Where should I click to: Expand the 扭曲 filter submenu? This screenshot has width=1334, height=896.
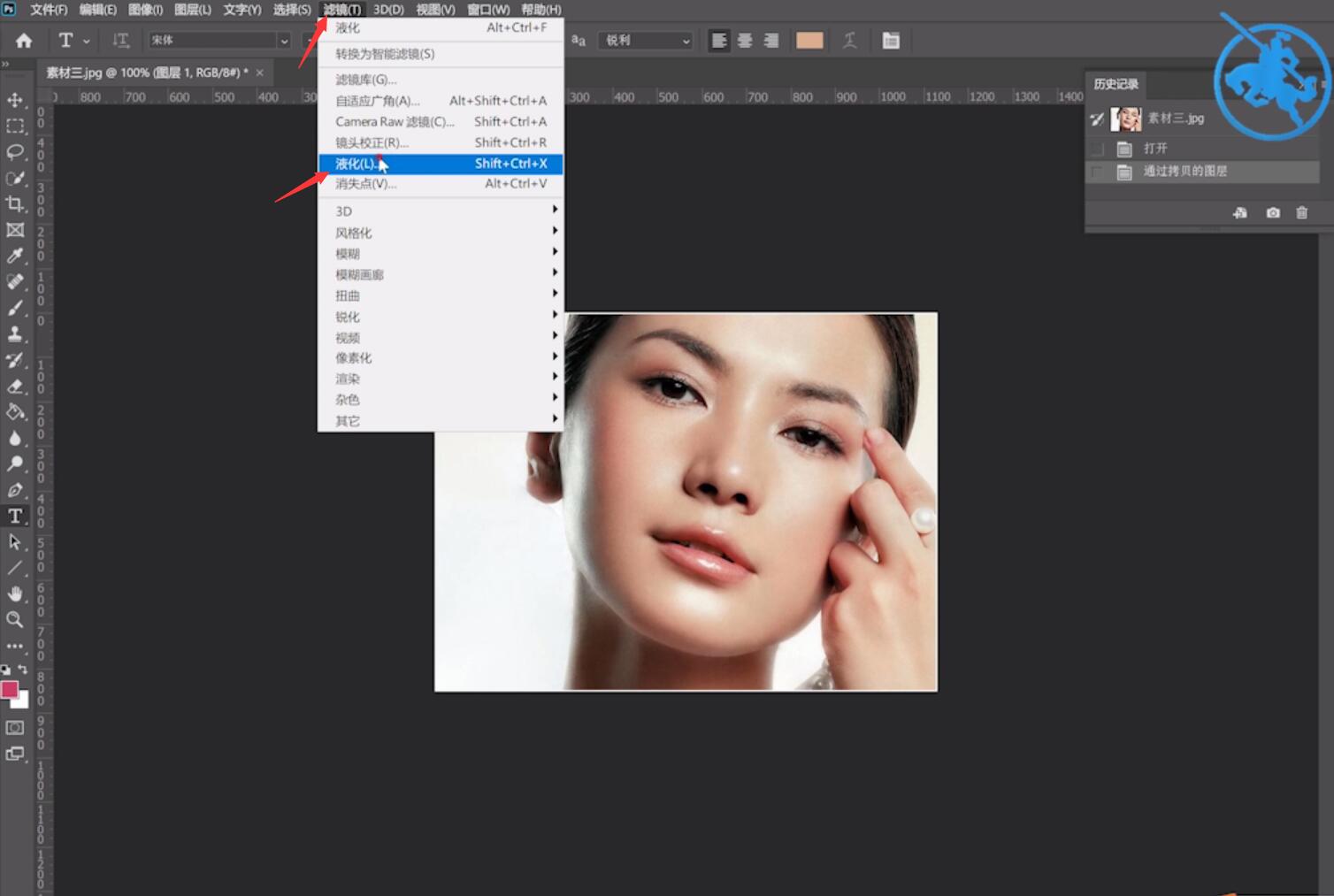point(441,295)
